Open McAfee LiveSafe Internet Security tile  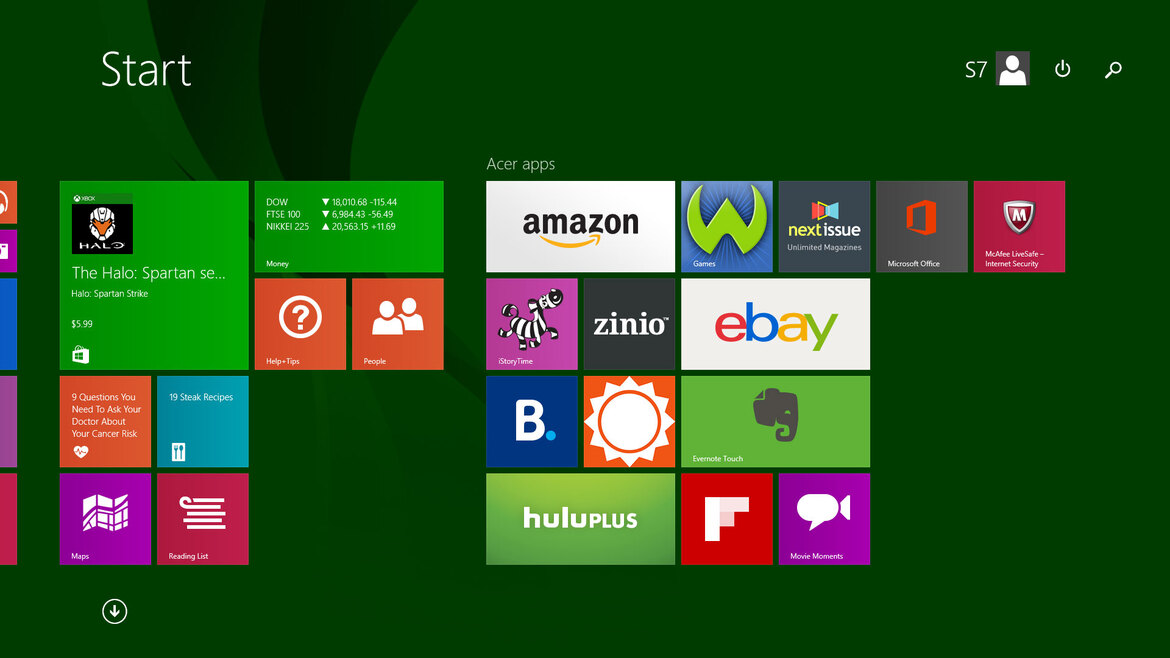(x=1019, y=227)
